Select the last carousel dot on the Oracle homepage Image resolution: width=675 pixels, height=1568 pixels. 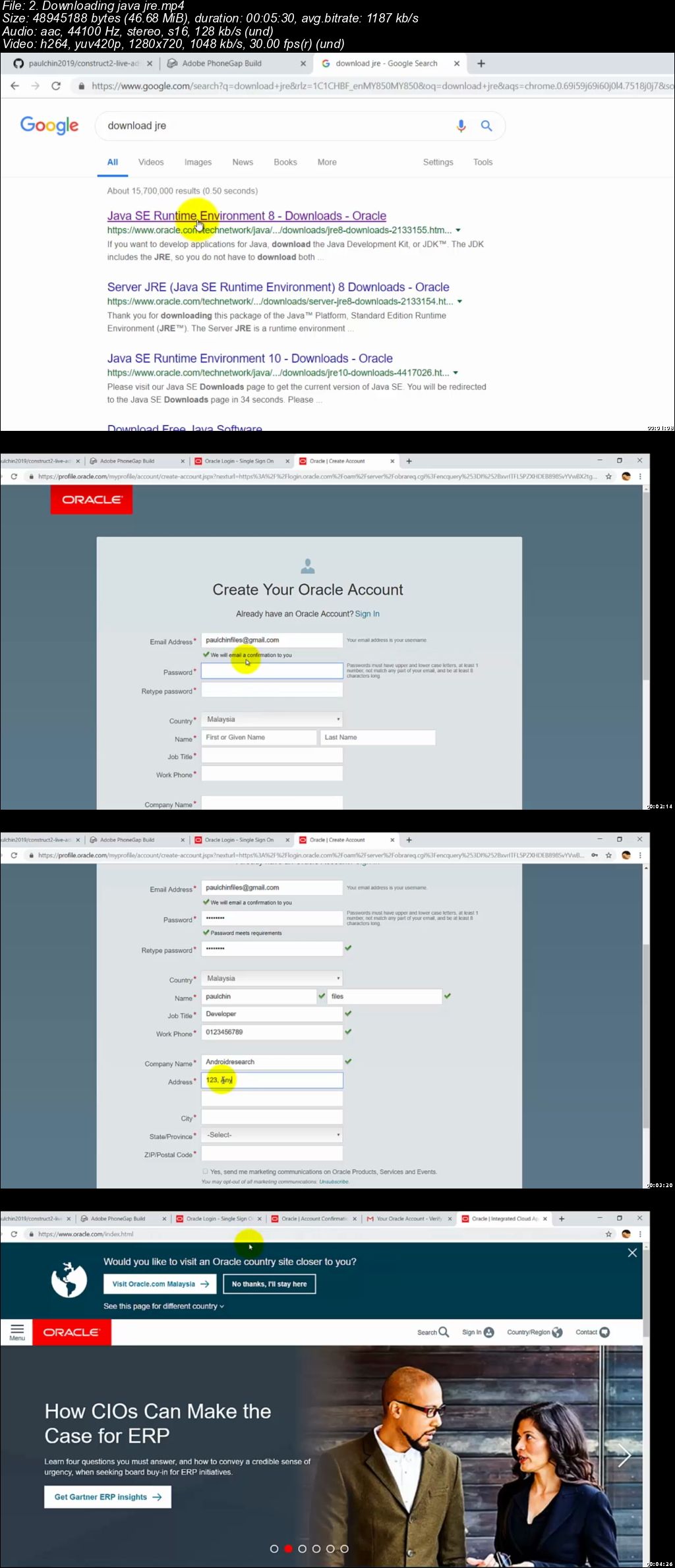click(x=344, y=1549)
